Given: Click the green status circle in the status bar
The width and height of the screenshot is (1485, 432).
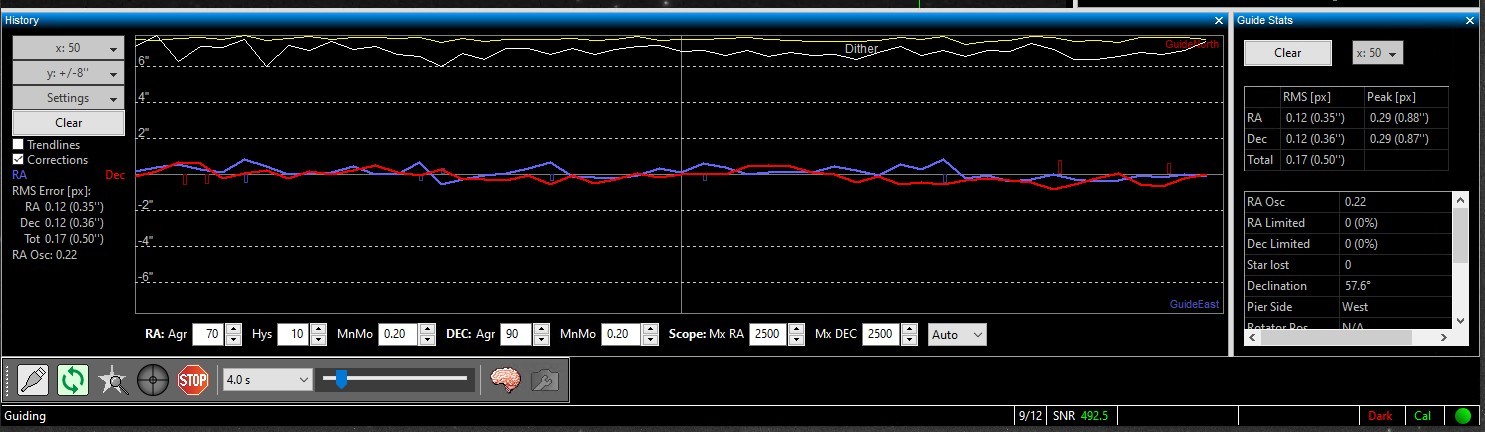Looking at the screenshot, I should pos(1463,416).
